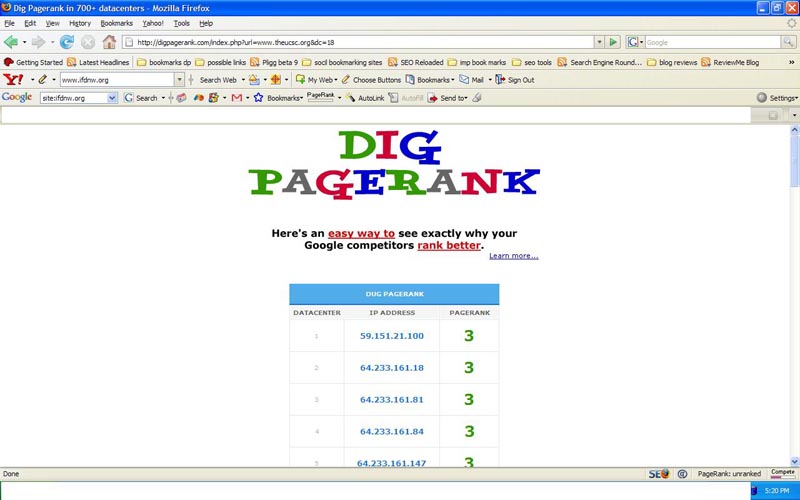Click the system clock showing 5:20 PM
This screenshot has width=800, height=500.
[x=777, y=491]
